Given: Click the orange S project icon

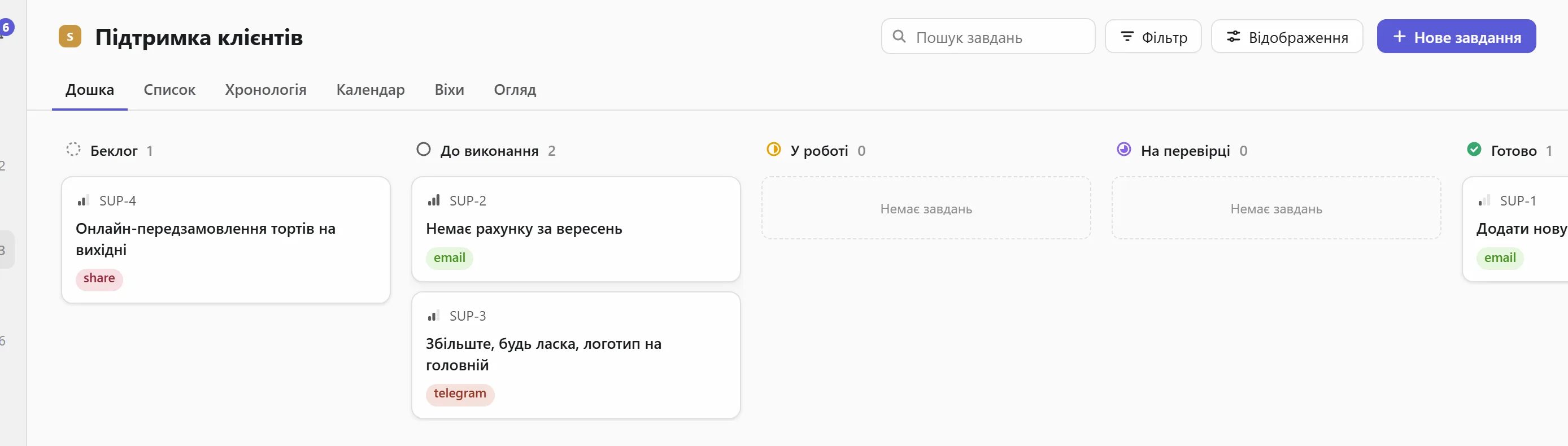Looking at the screenshot, I should pos(70,37).
